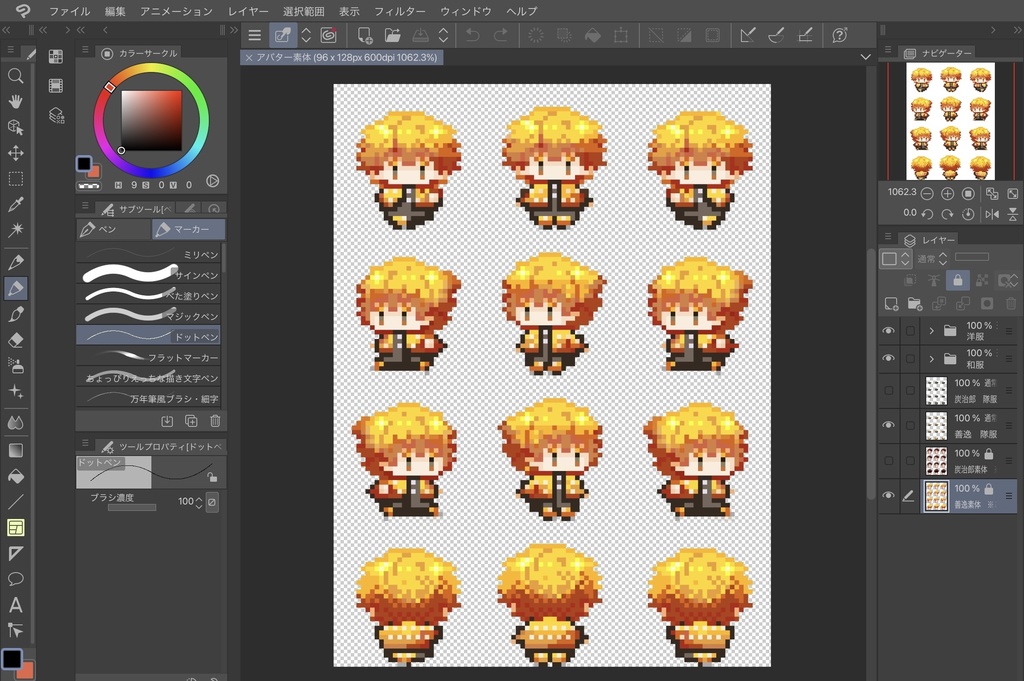Open the ウィンドウ menu

[466, 11]
